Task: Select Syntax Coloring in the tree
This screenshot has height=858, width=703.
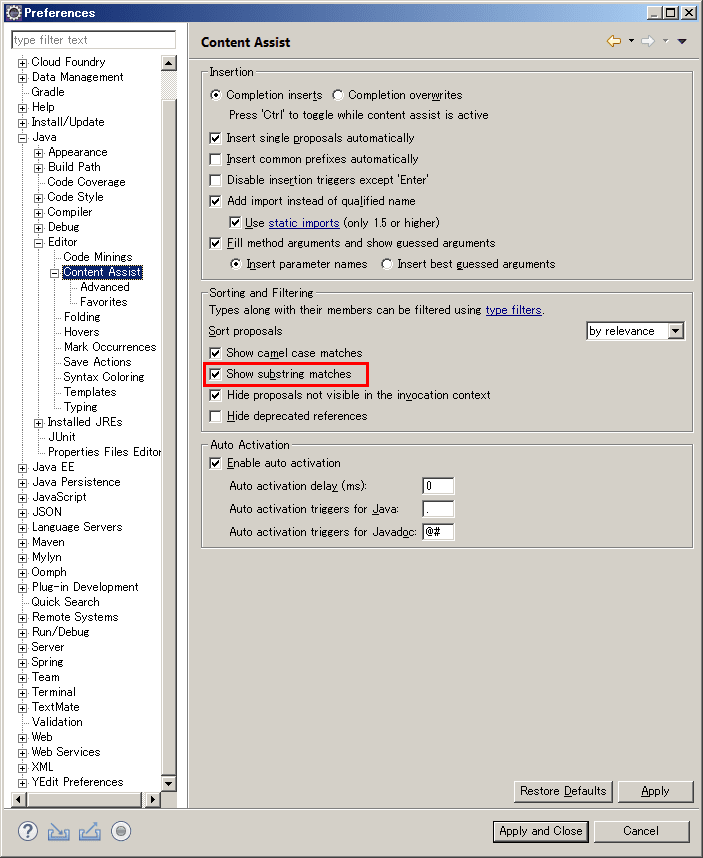Action: pyautogui.click(x=103, y=377)
